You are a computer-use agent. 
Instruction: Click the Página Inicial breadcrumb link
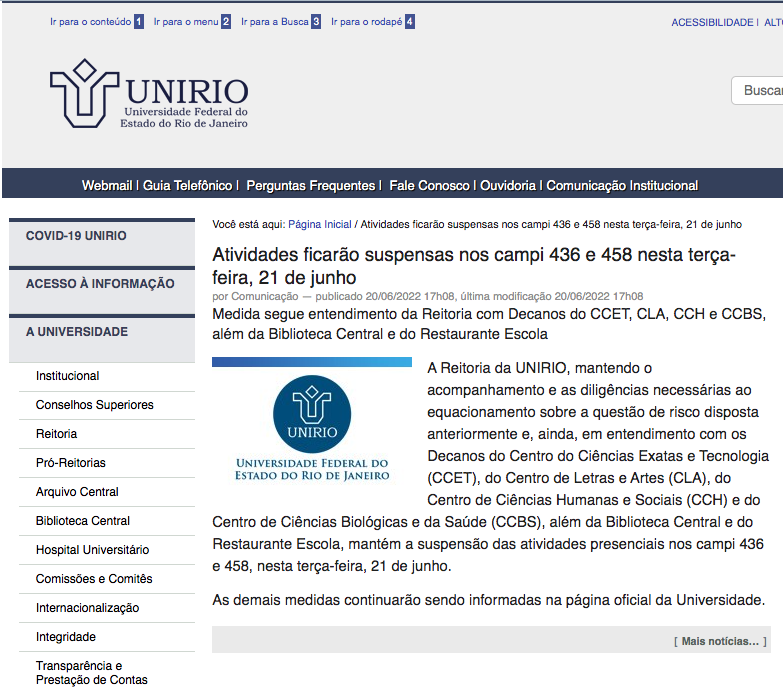pos(320,225)
